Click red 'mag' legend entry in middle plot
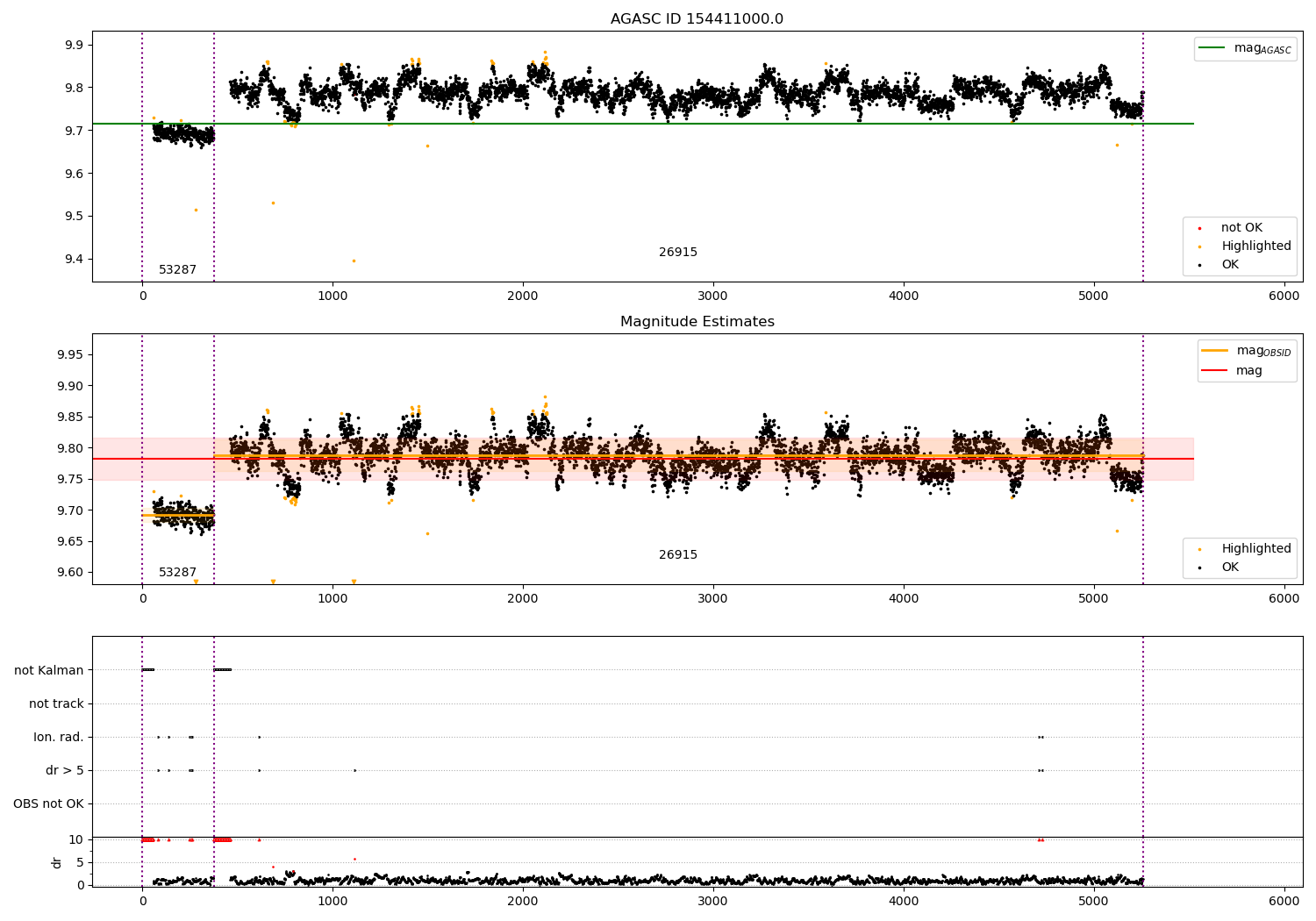The image size is (1316, 921). point(1233,371)
